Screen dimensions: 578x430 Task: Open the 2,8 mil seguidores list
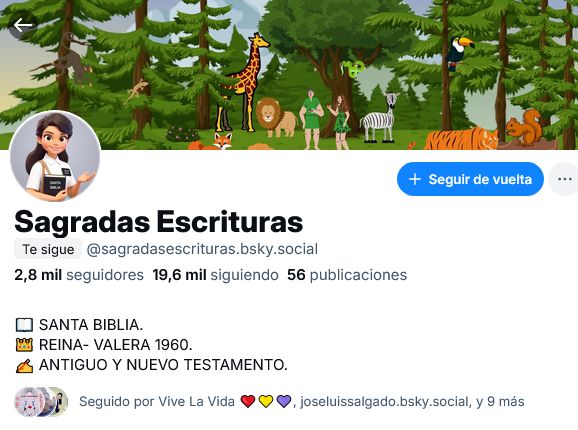tap(79, 275)
